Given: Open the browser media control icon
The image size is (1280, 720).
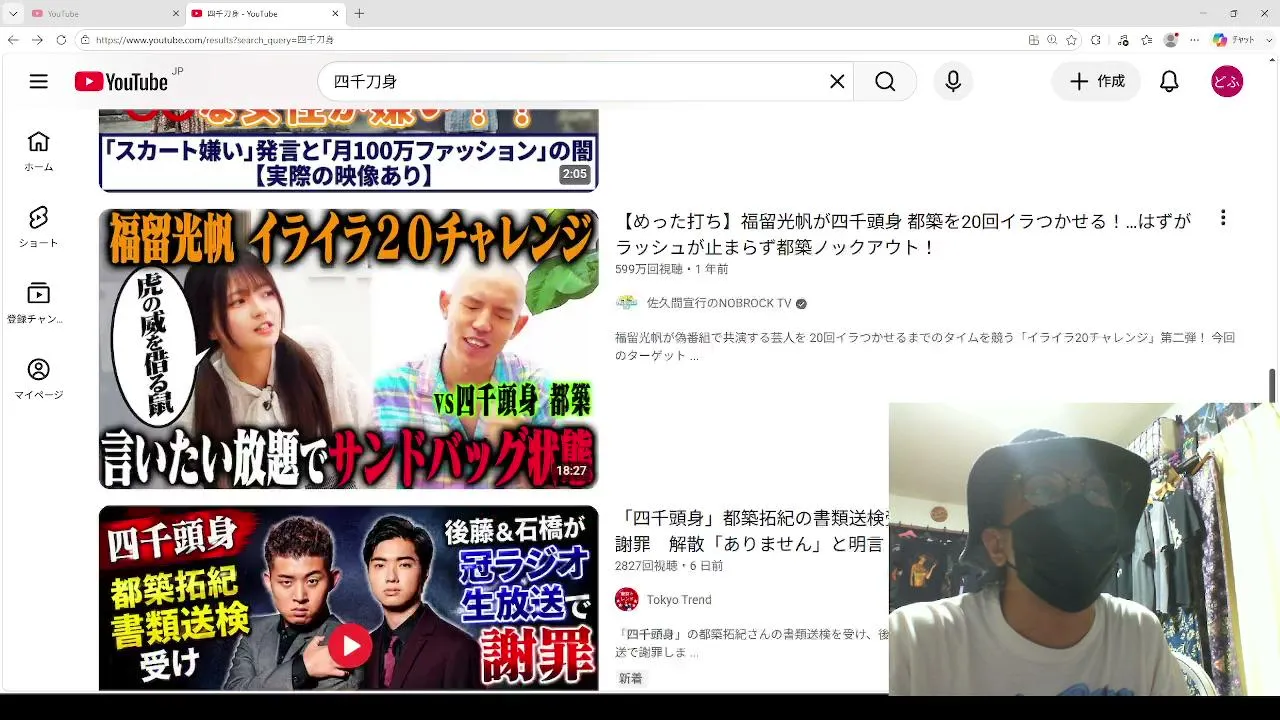Looking at the screenshot, I should pyautogui.click(x=1123, y=40).
